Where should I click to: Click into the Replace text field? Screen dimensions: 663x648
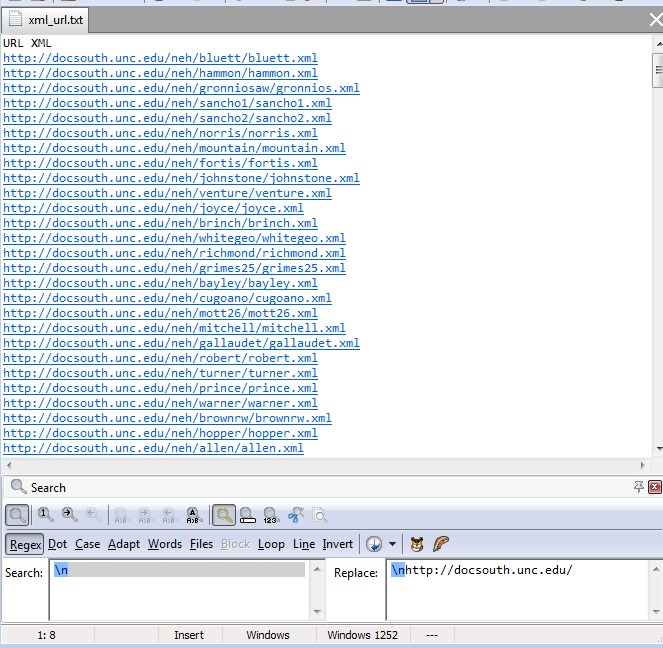tap(517, 590)
